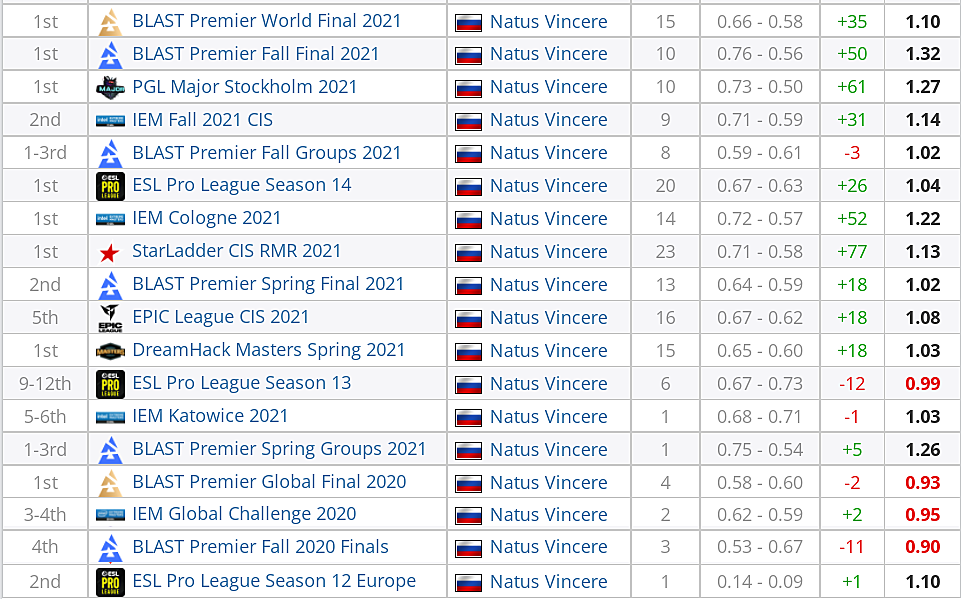Click the StarLadder red star icon

tap(109, 252)
